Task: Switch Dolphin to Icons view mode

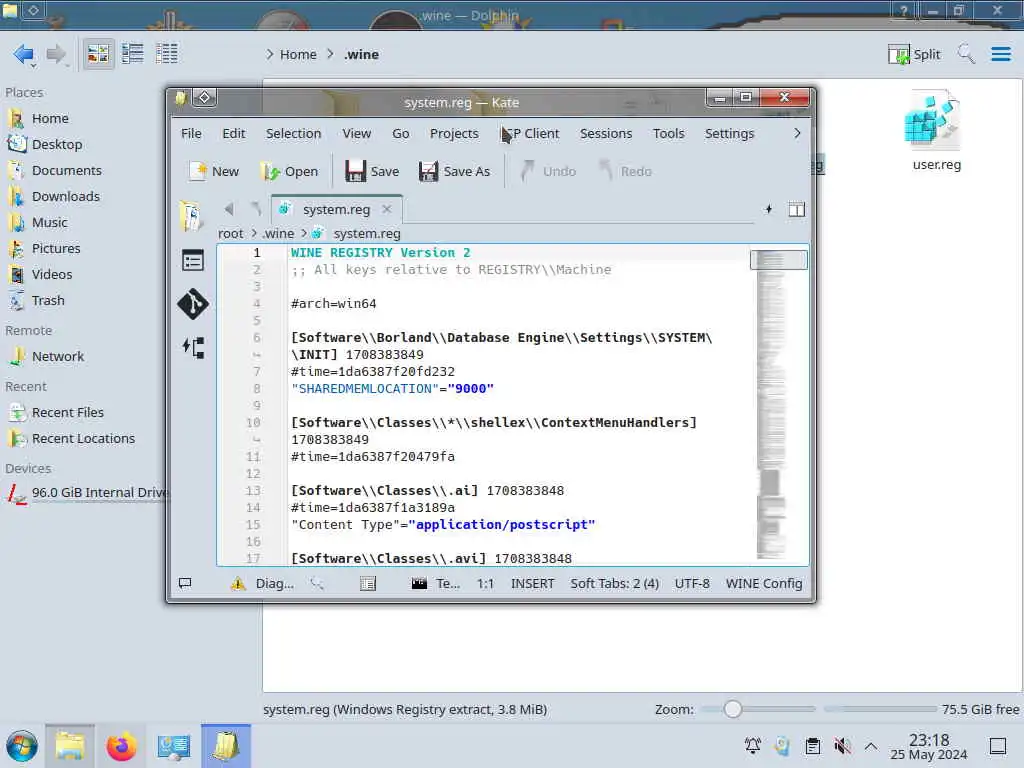Action: coord(98,54)
